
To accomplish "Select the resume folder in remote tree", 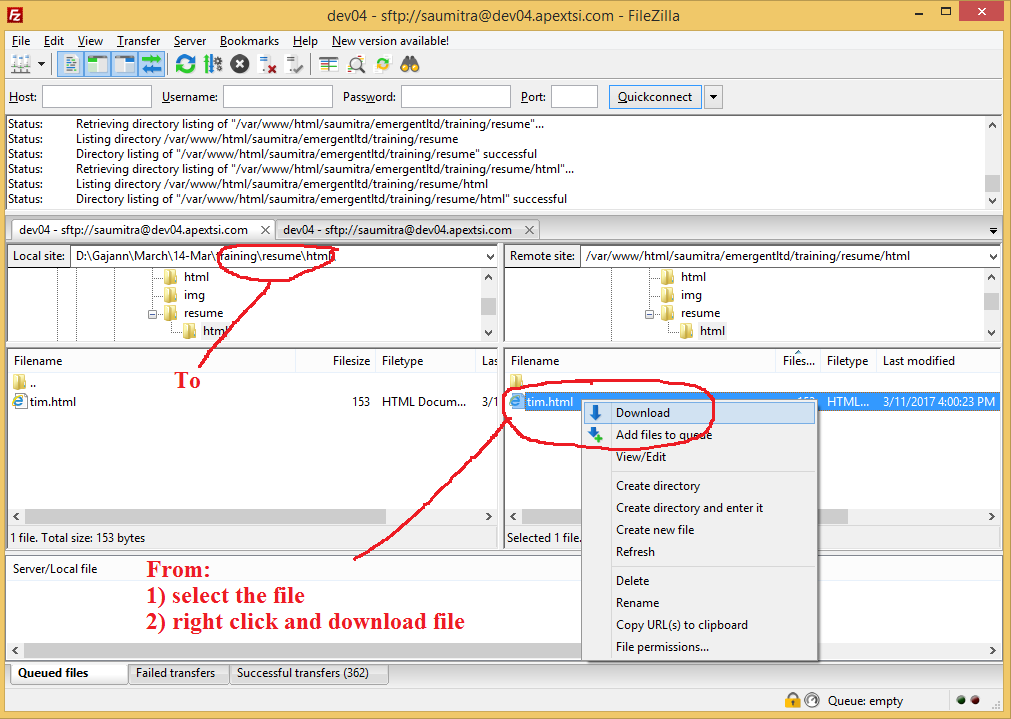I will pyautogui.click(x=700, y=313).
